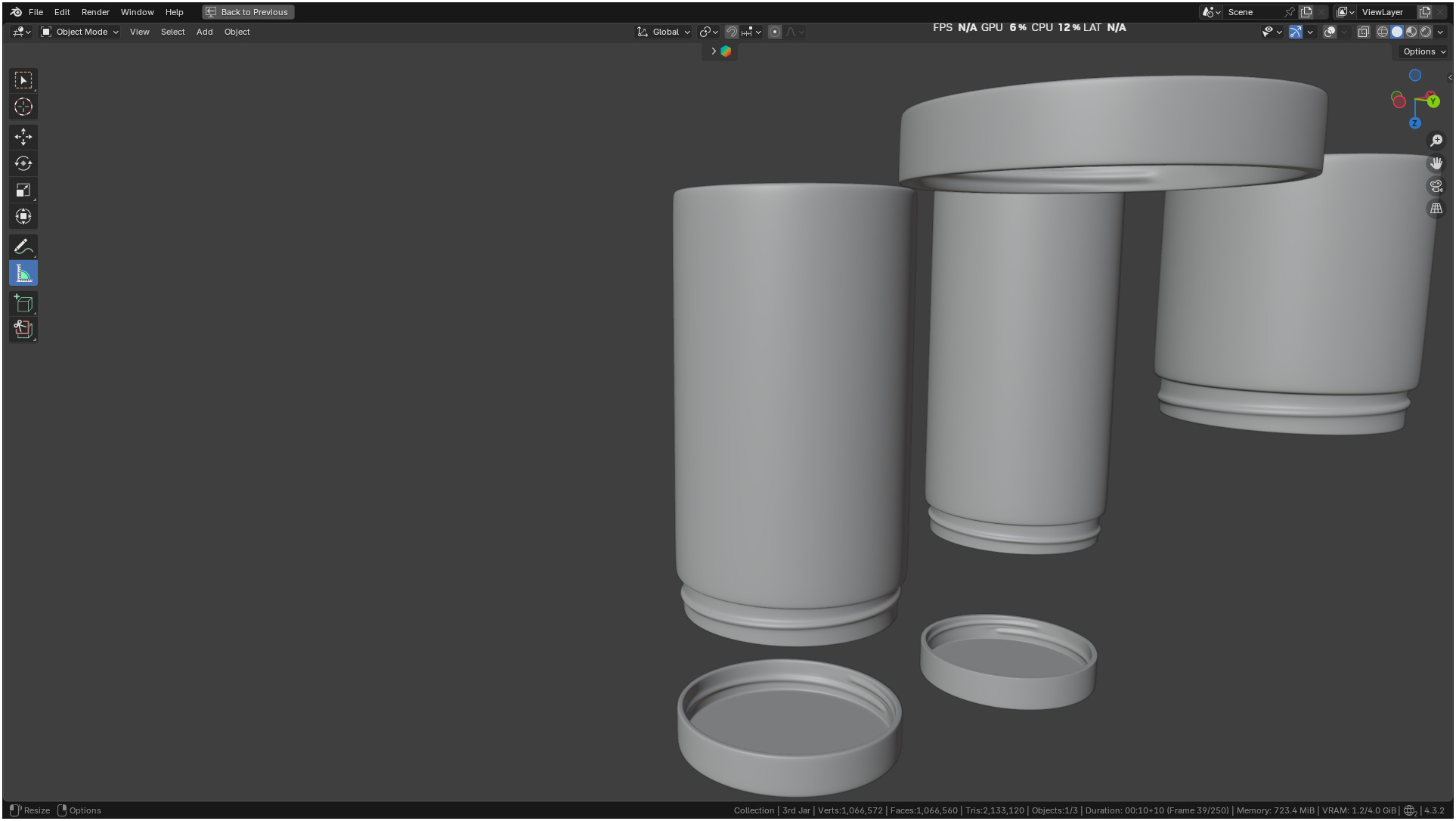
Task: Select the Select Box tool
Action: 23,80
